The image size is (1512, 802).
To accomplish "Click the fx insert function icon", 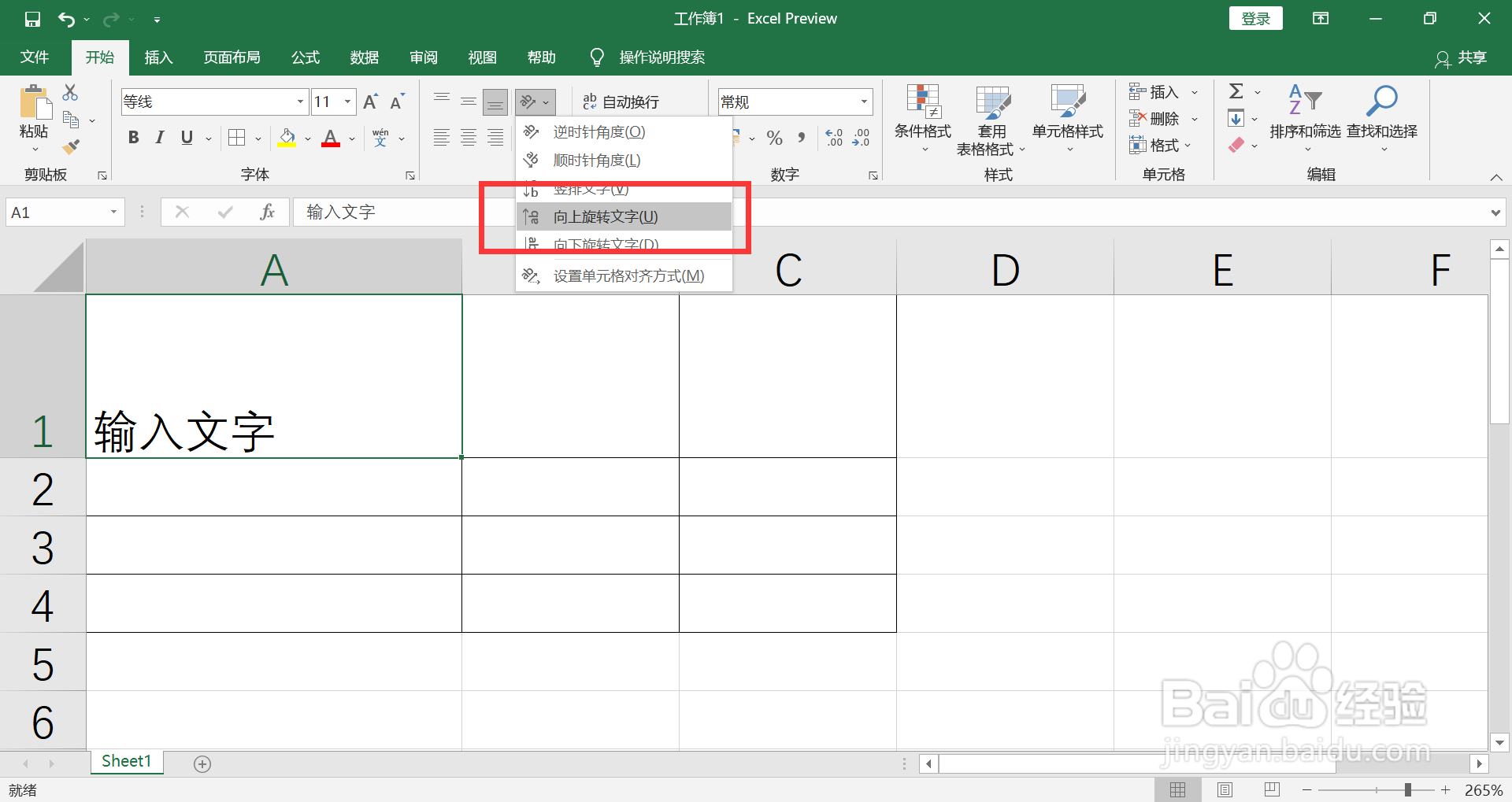I will pos(267,212).
